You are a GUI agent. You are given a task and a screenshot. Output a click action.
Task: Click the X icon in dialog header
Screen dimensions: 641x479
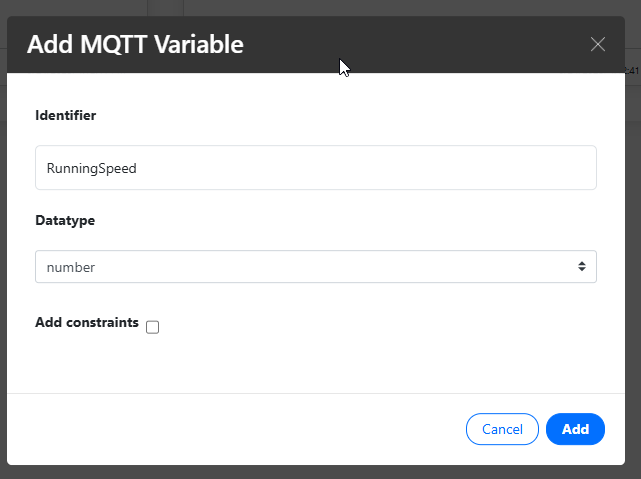coord(598,44)
